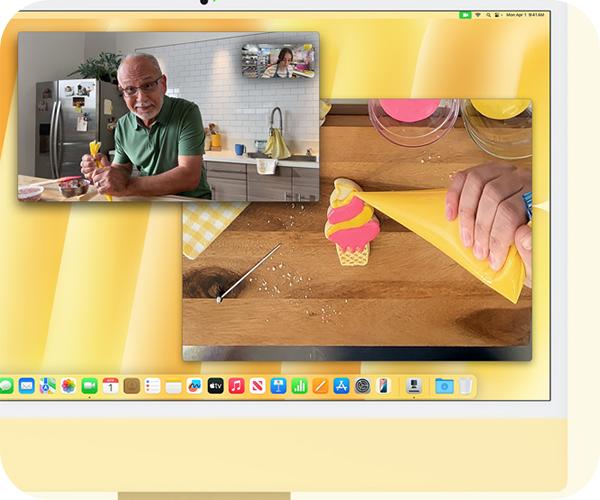Open the News app in the dock
The width and height of the screenshot is (600, 500).
tap(258, 386)
